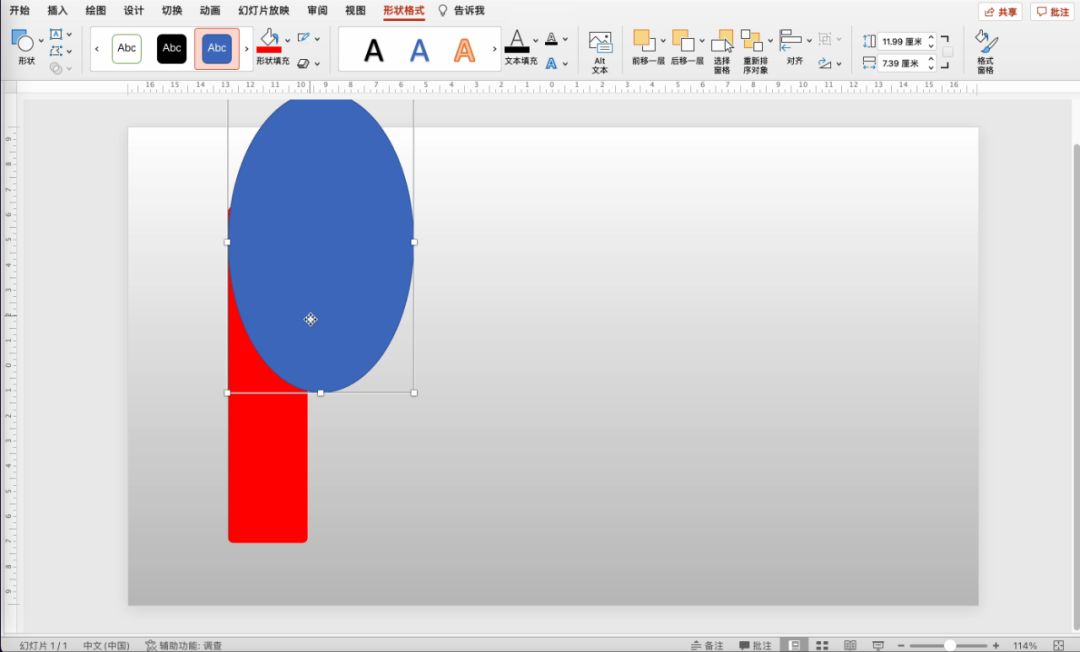Toggle 批注 comments in status bar
The width and height of the screenshot is (1080, 652).
pyautogui.click(x=755, y=645)
